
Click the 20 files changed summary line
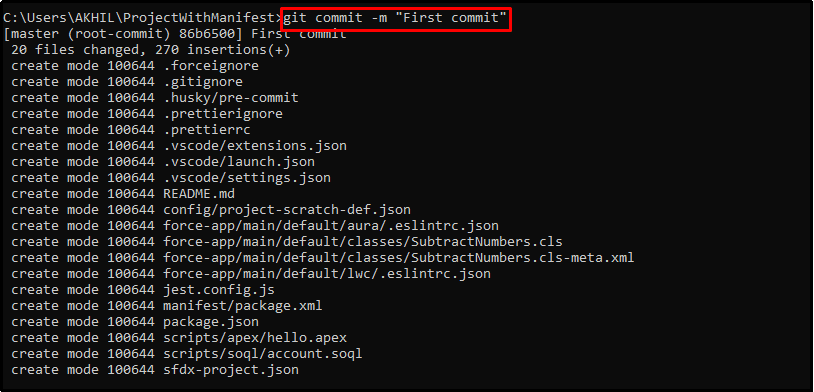click(x=151, y=50)
